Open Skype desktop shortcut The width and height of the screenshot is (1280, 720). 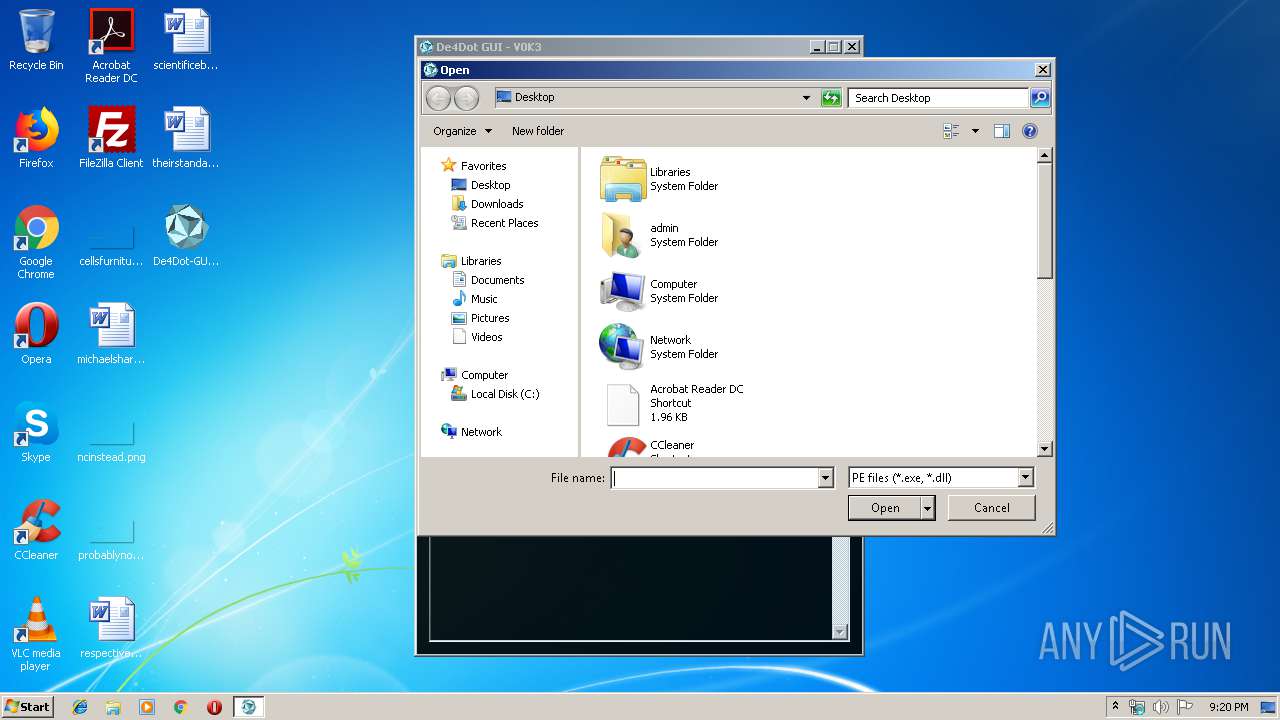[x=36, y=432]
